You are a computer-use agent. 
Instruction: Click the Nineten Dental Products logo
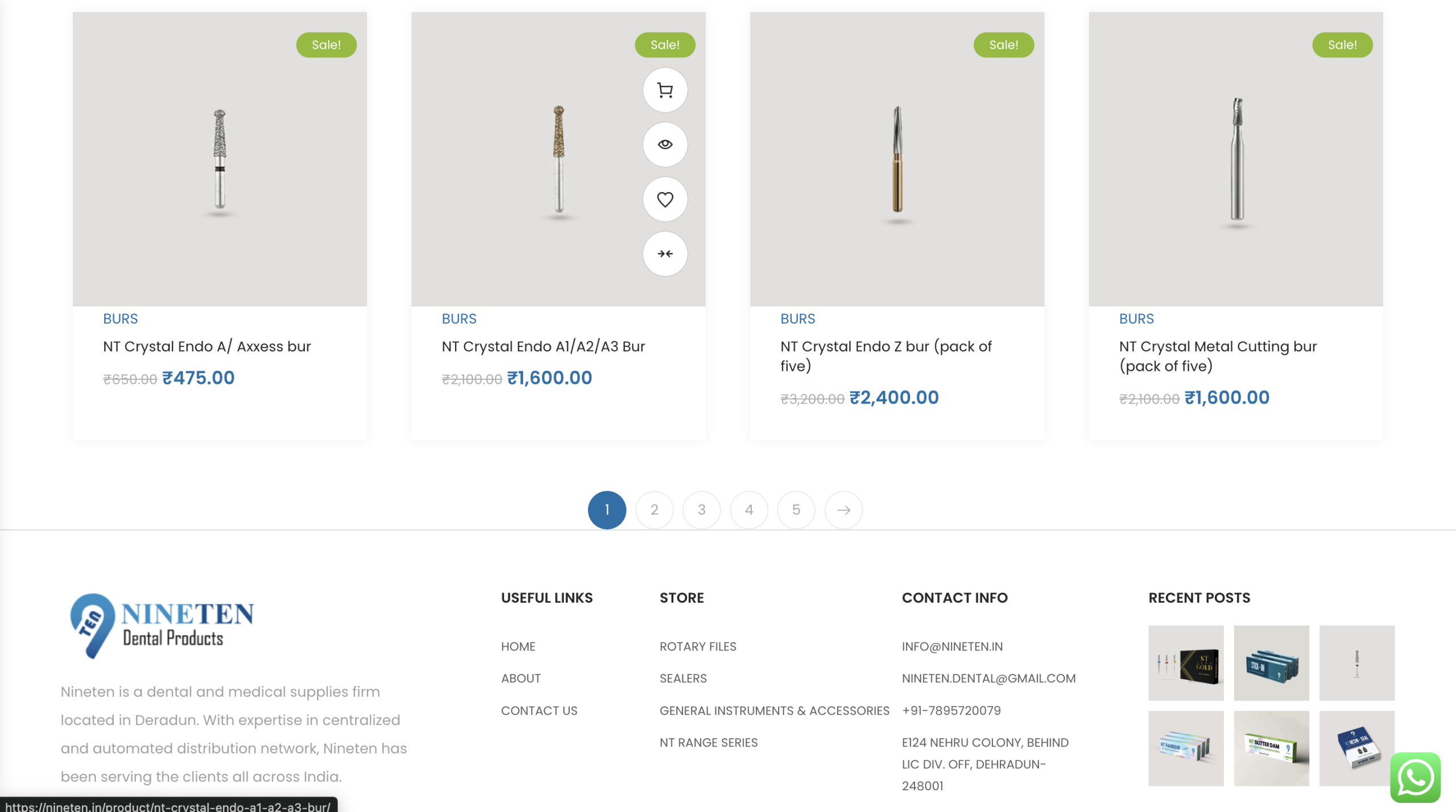click(162, 625)
